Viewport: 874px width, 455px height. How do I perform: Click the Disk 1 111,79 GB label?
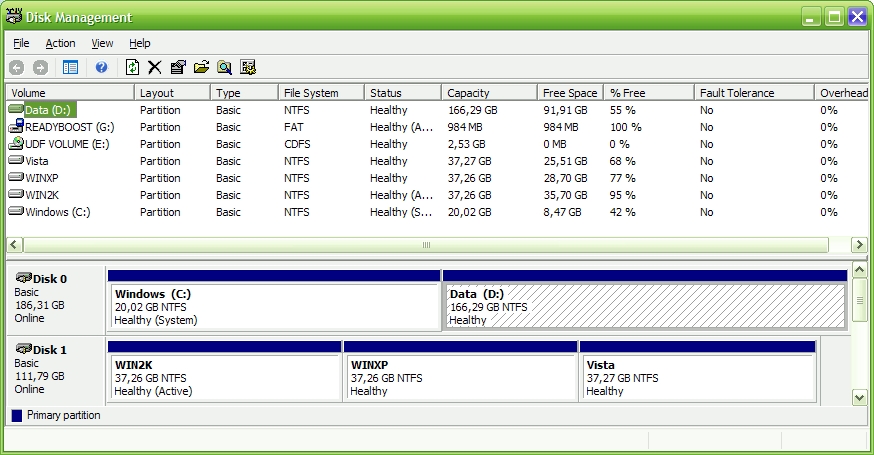40,376
